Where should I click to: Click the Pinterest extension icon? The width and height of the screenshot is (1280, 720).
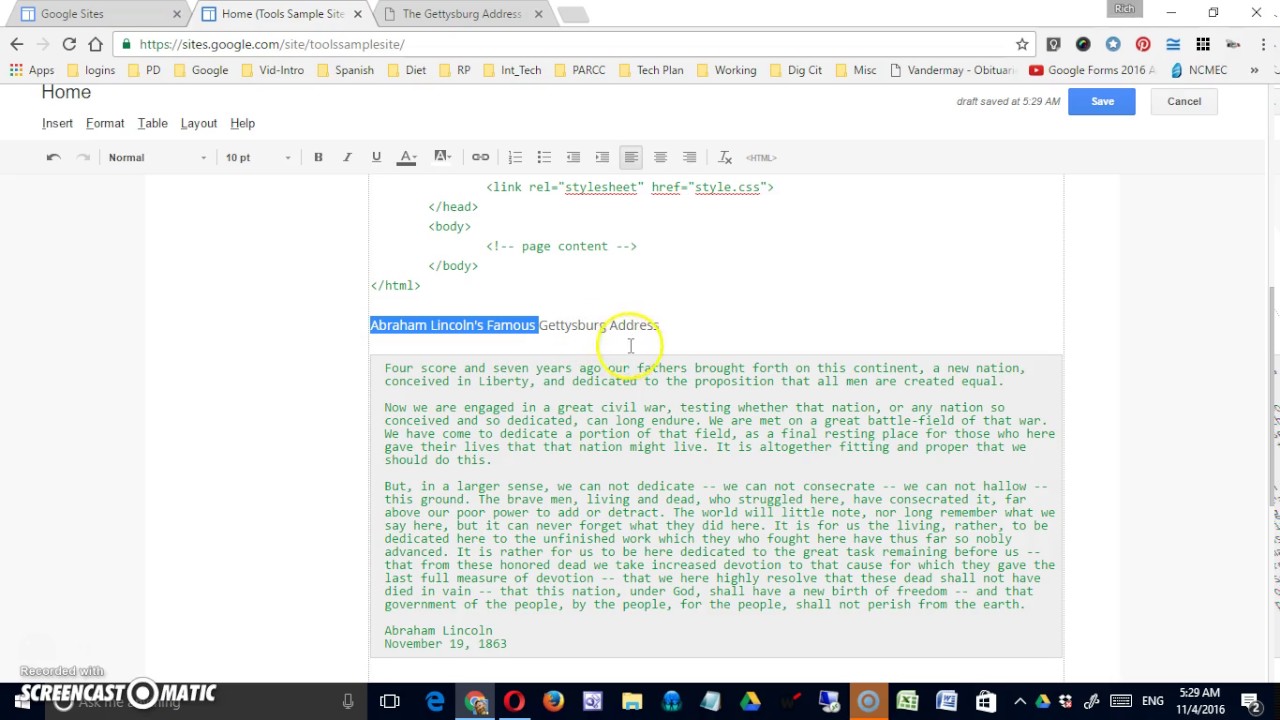tap(1143, 44)
